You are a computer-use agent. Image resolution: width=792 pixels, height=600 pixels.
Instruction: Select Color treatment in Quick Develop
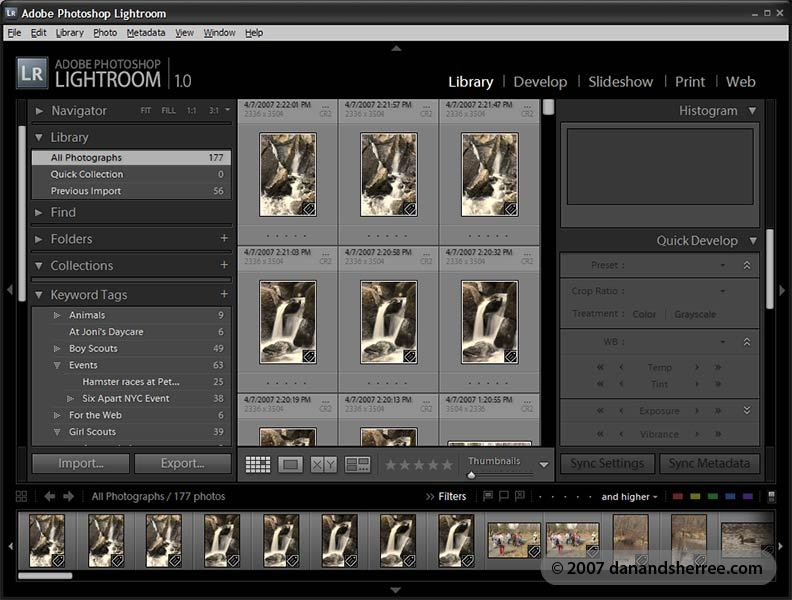pos(644,314)
